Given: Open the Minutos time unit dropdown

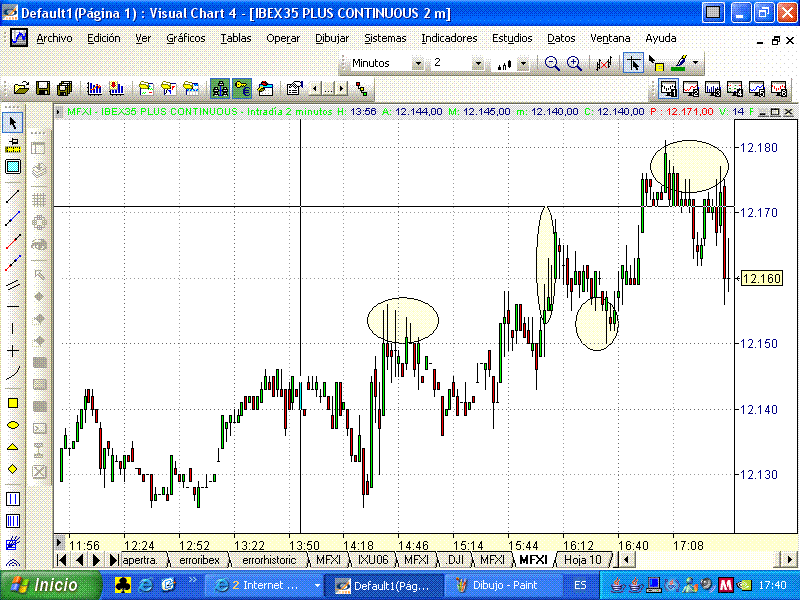Looking at the screenshot, I should click(418, 63).
